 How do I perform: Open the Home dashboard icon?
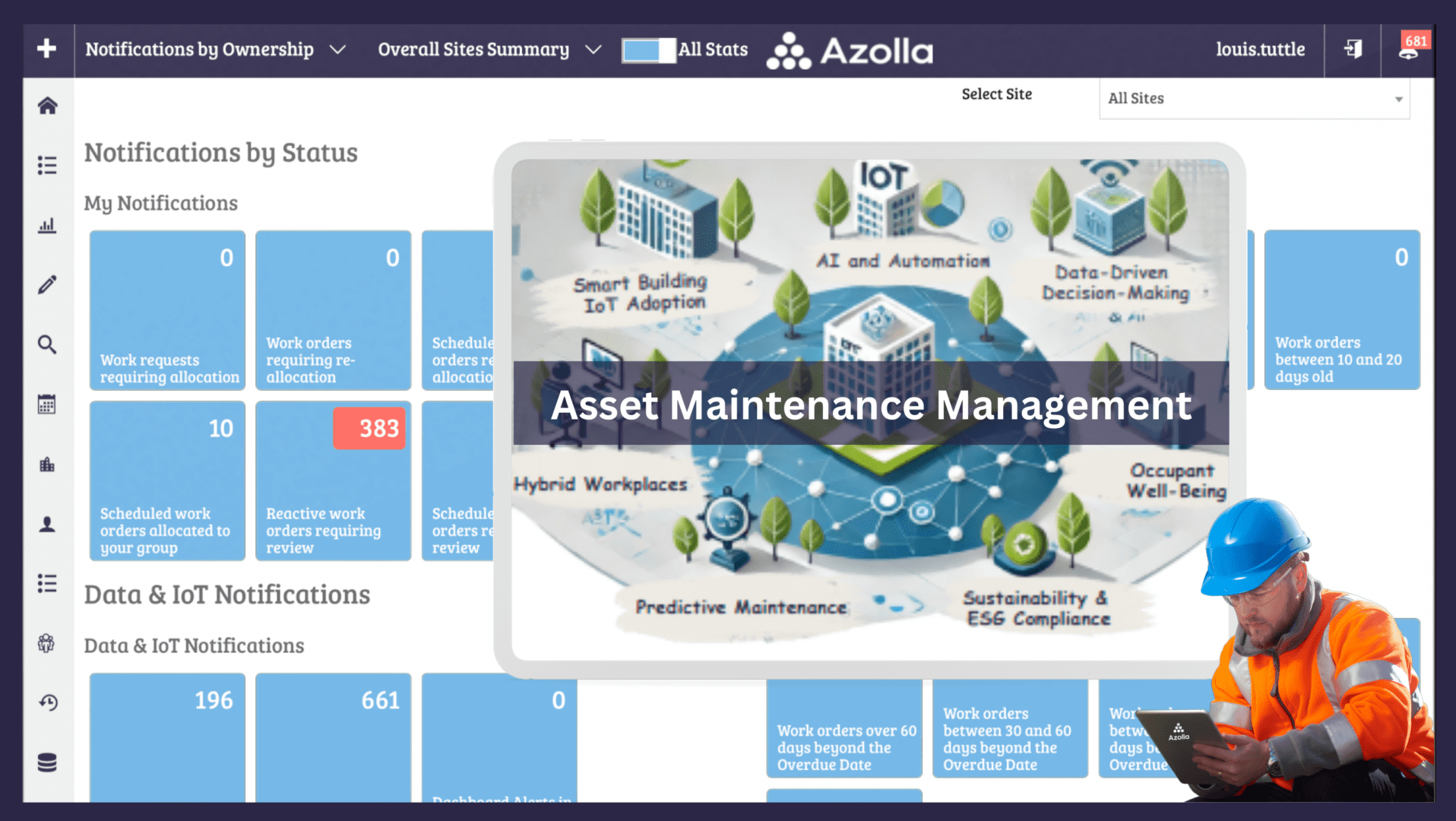[x=47, y=106]
